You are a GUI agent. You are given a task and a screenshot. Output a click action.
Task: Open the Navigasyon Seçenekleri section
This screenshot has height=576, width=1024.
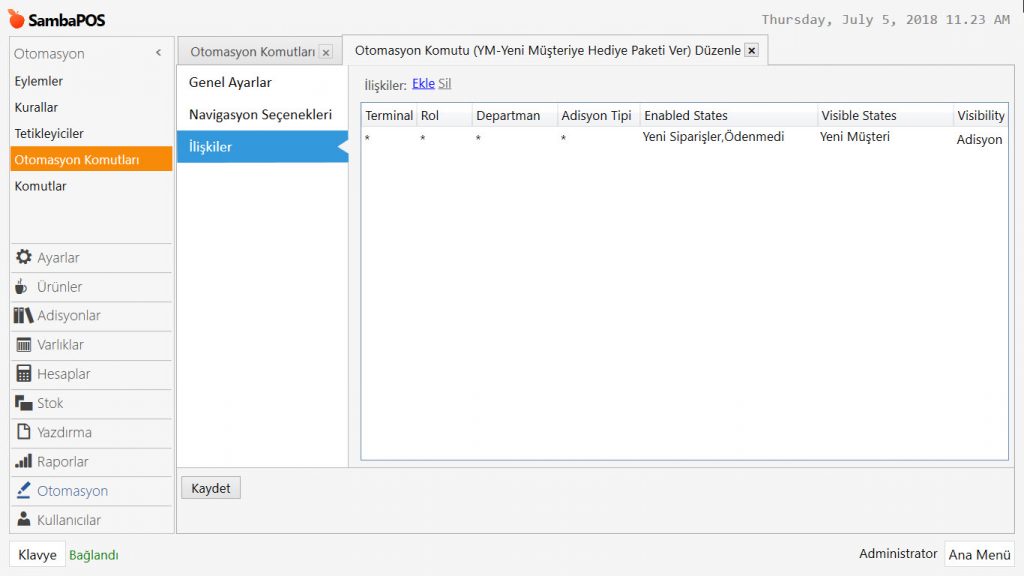(260, 115)
